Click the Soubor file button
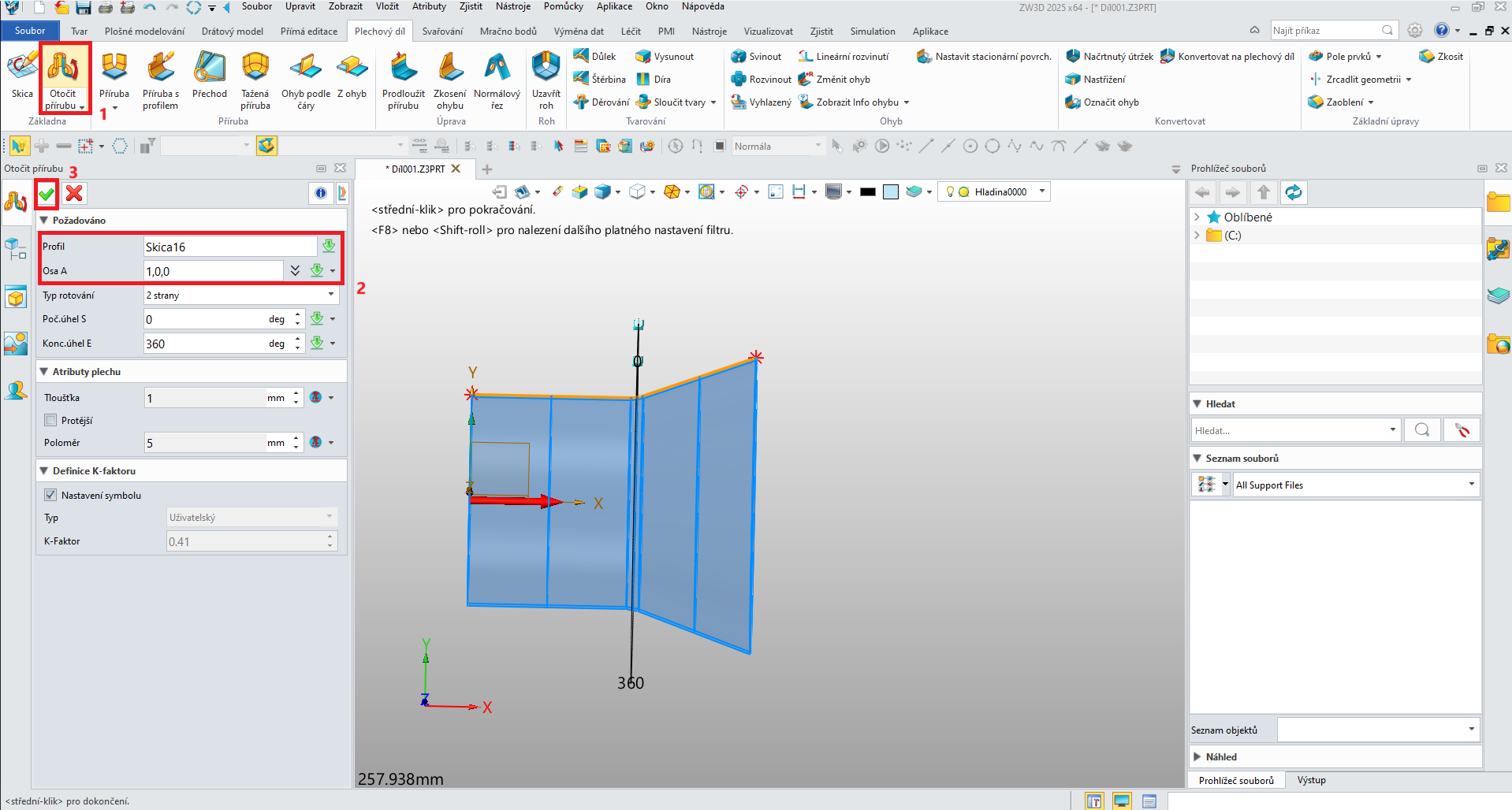Image resolution: width=1512 pixels, height=810 pixels. pyautogui.click(x=30, y=31)
